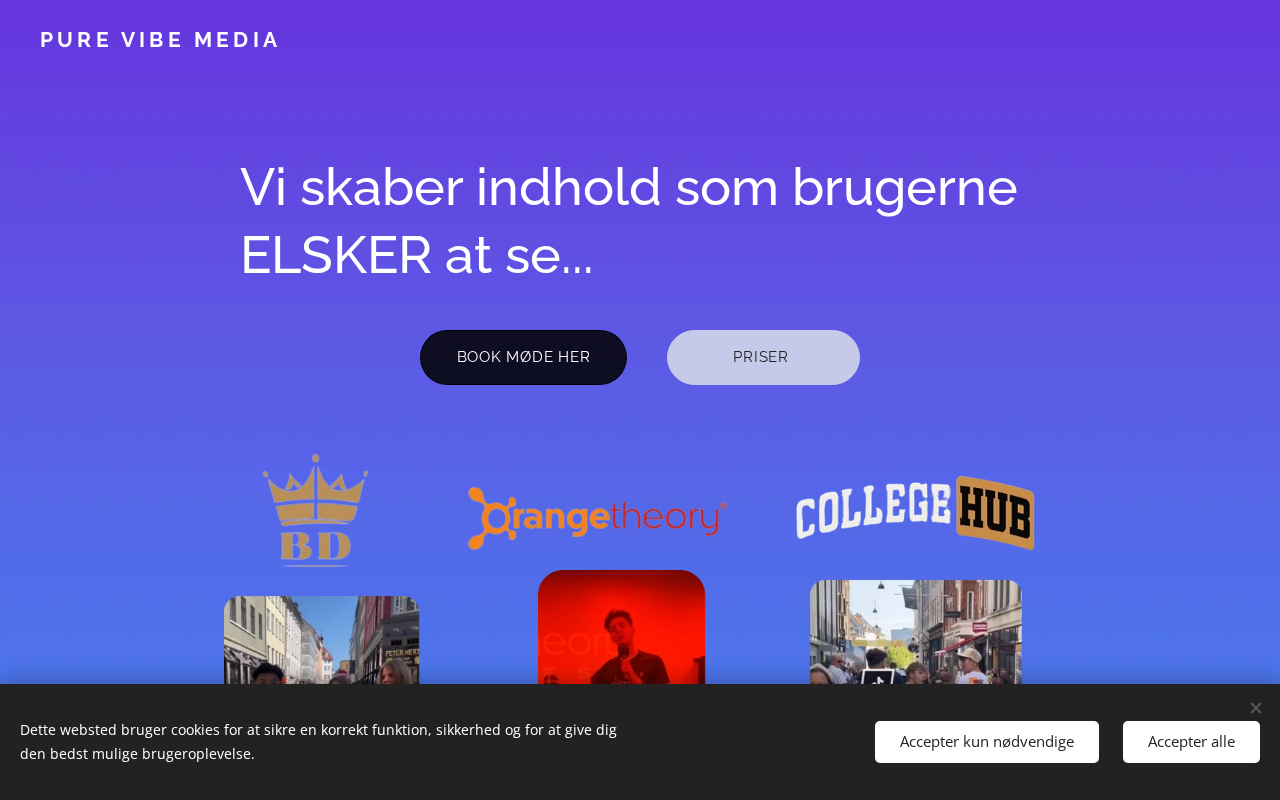This screenshot has width=1280, height=800.
Task: Click the College Hub logo
Action: click(x=915, y=512)
